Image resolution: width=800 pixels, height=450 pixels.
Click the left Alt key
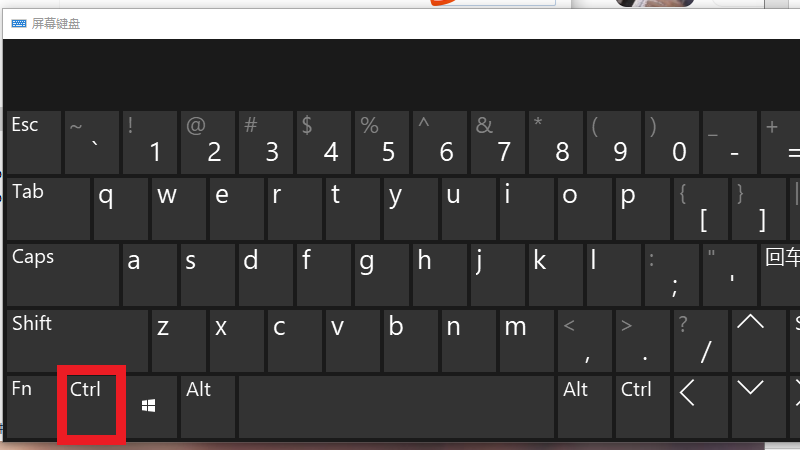[208, 407]
